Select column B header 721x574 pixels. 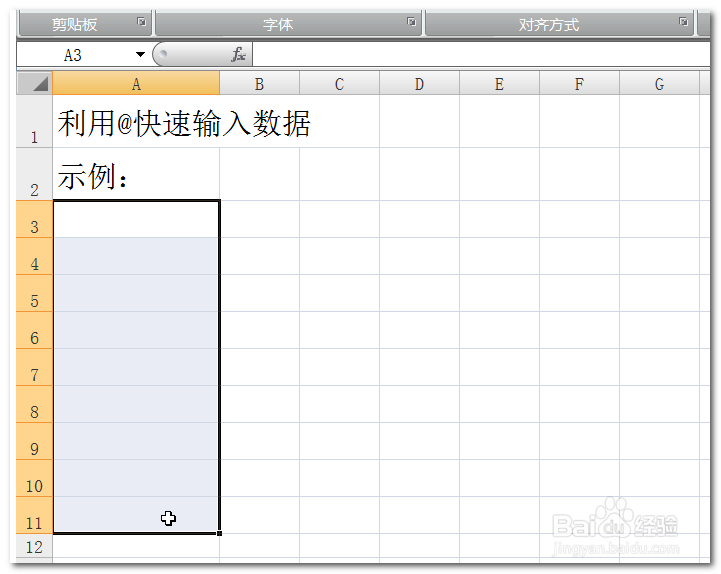(x=259, y=84)
